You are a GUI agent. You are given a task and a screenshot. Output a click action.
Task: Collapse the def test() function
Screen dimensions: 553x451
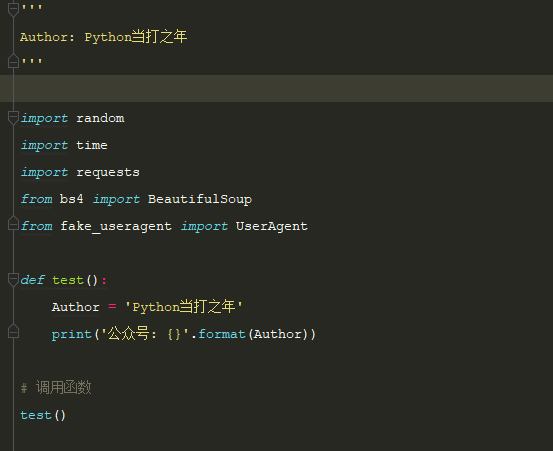pyautogui.click(x=13, y=280)
